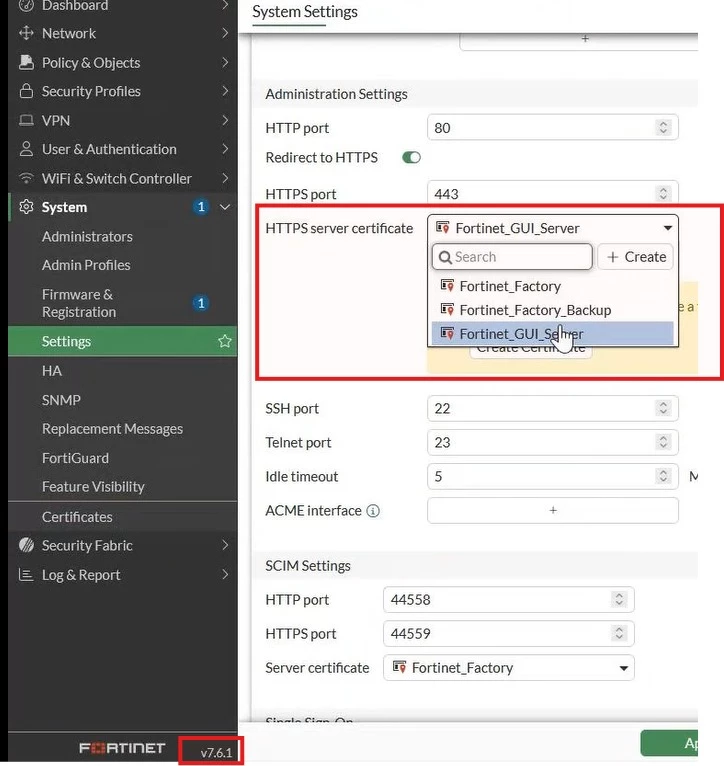Click the Telnet port field
The image size is (724, 766).
click(x=553, y=443)
